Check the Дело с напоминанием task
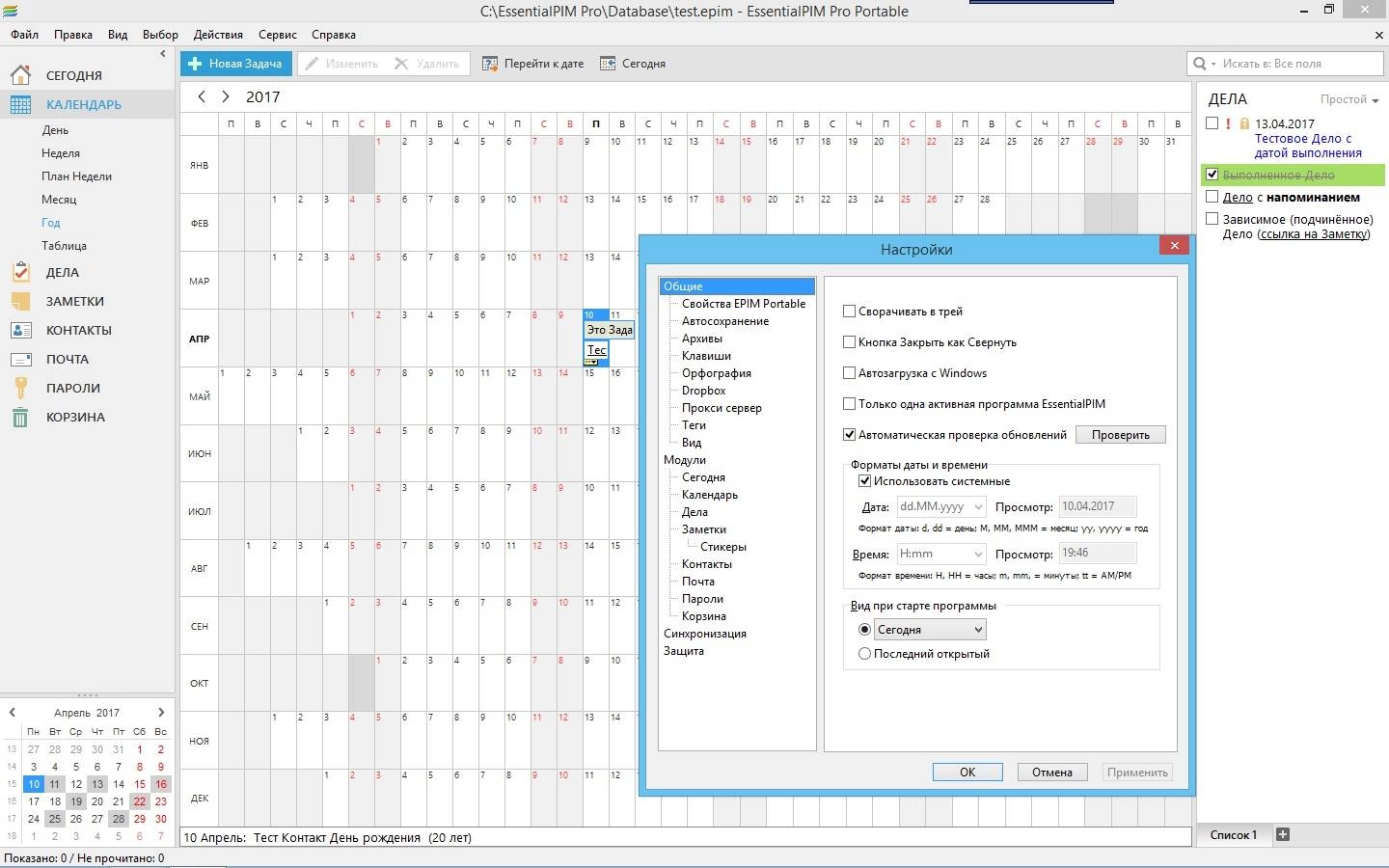 1212,197
